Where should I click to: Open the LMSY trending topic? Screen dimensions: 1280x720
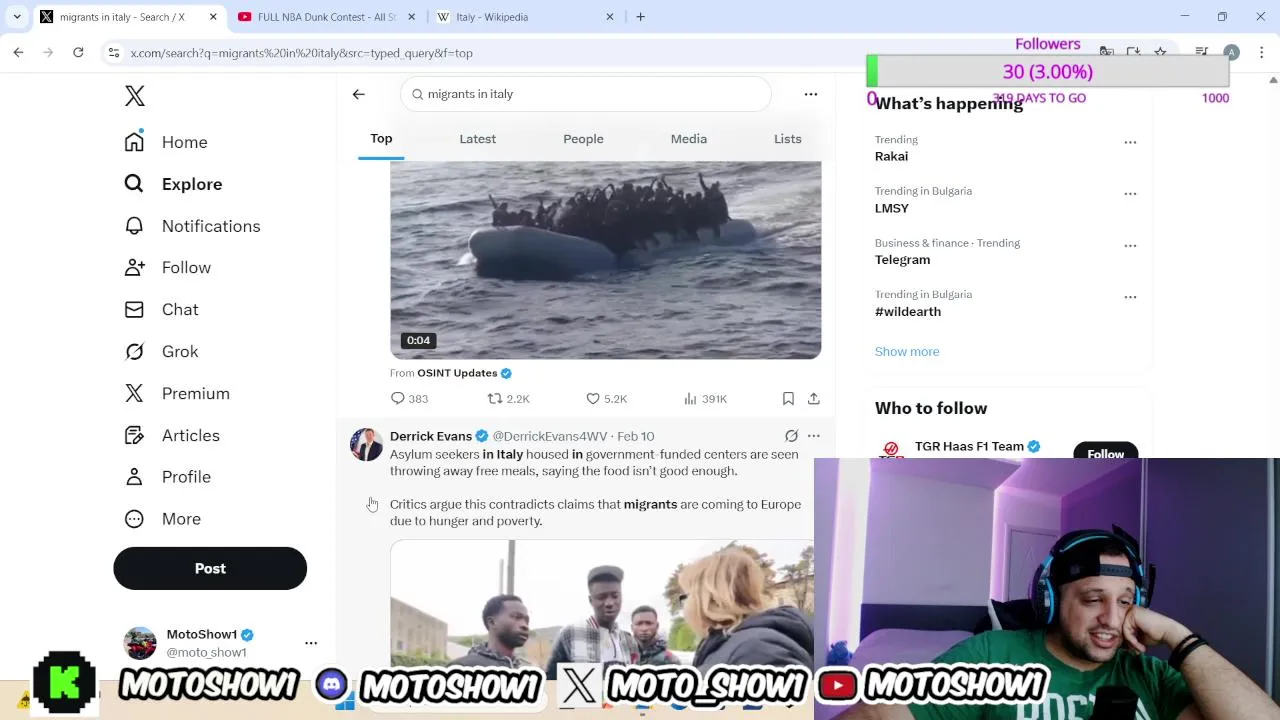(x=892, y=208)
